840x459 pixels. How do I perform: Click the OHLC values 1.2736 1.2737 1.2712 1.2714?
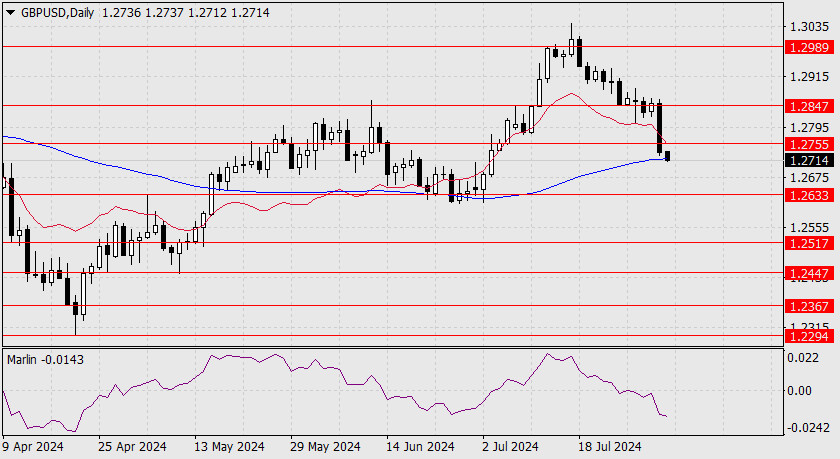185,12
